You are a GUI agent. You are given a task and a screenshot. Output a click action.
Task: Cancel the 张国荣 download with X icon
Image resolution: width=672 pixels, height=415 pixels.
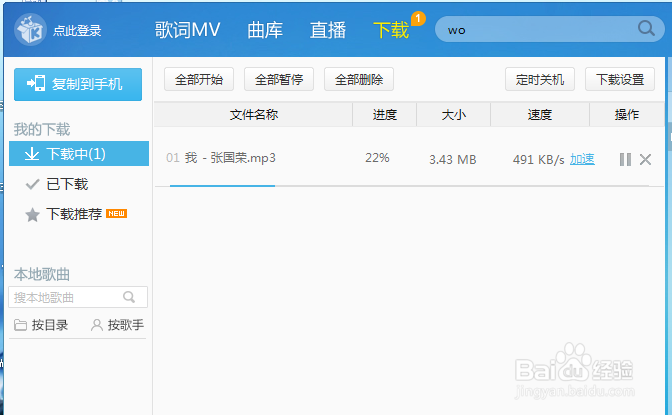click(x=645, y=159)
